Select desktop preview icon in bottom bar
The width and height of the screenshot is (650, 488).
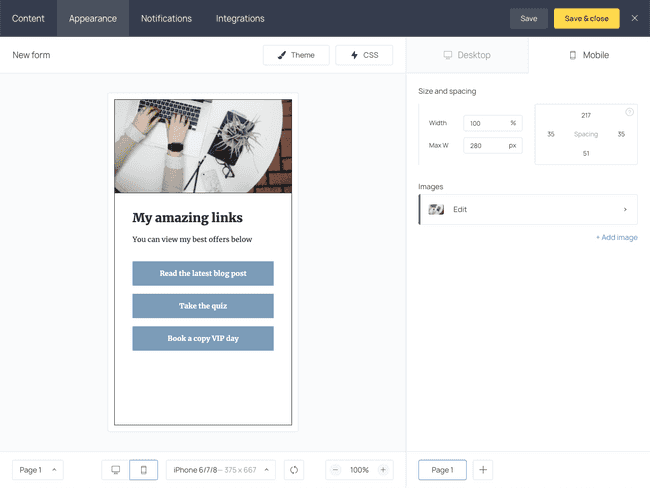[116, 470]
